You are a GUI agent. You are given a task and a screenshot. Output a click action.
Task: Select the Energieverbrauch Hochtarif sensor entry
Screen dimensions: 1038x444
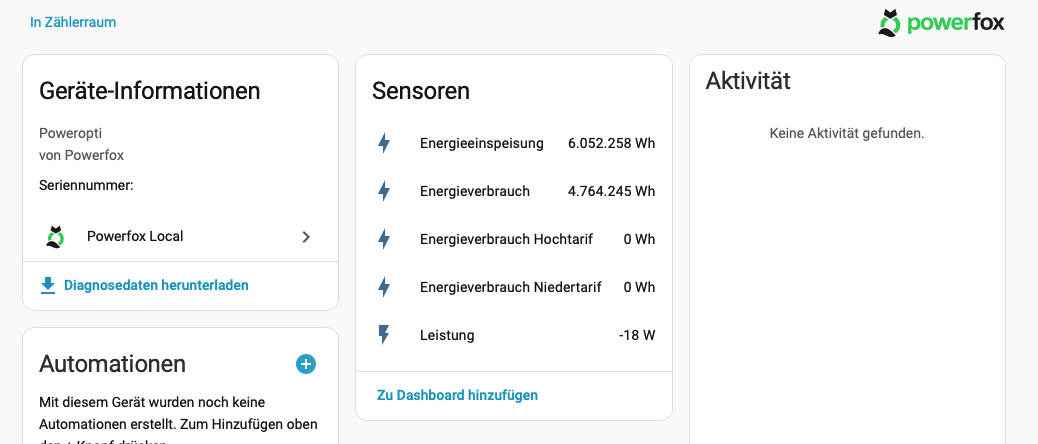pos(514,239)
